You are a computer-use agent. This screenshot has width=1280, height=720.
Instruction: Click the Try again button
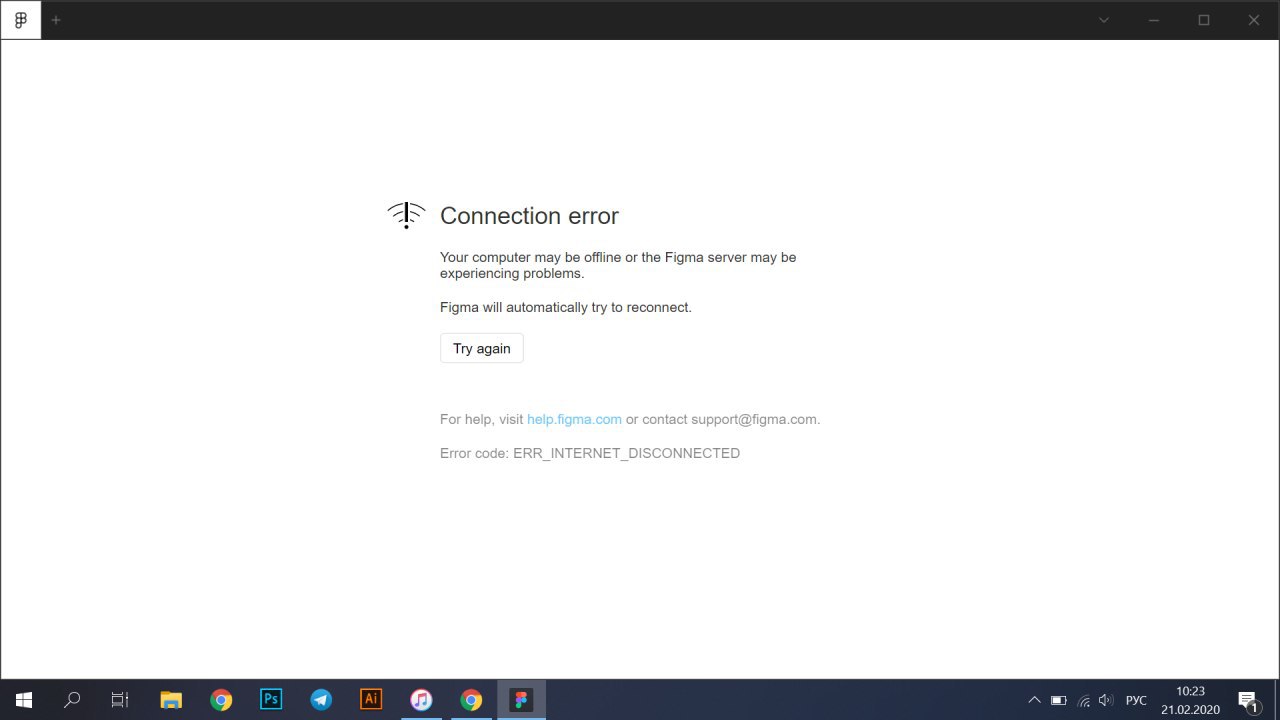[482, 348]
